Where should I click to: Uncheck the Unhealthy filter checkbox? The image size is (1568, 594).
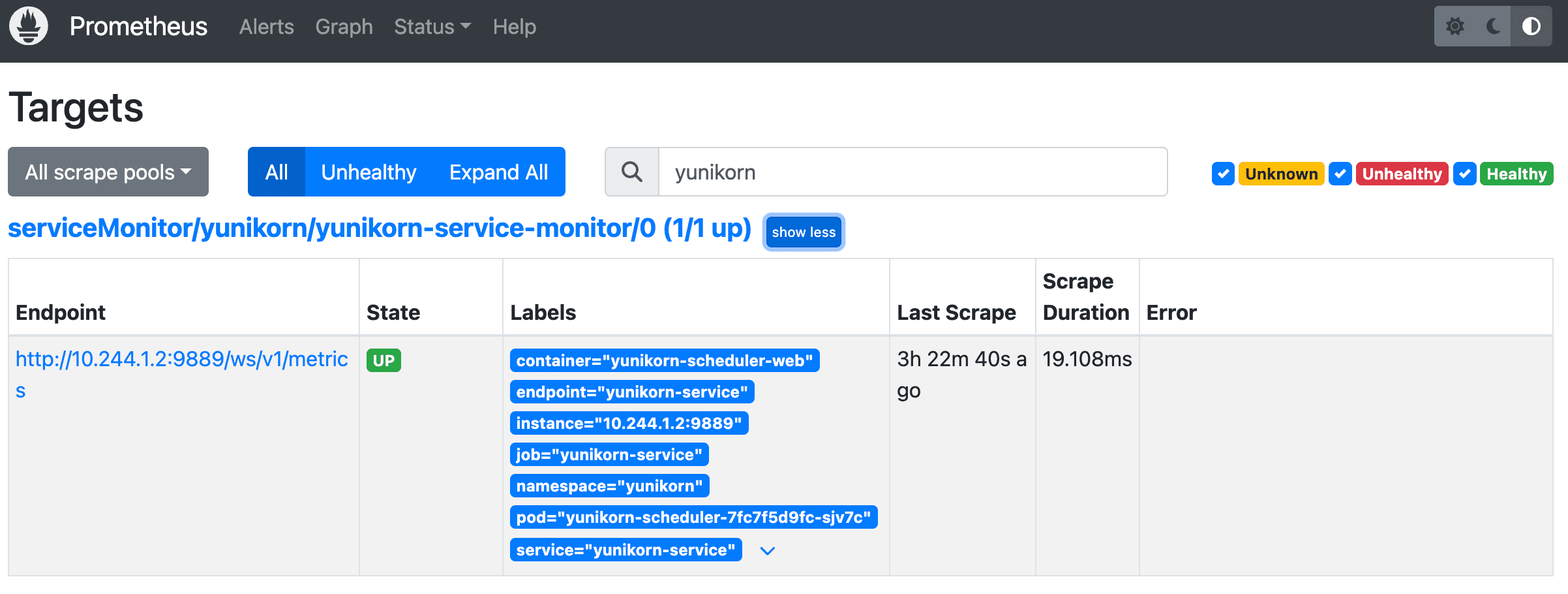point(1340,174)
